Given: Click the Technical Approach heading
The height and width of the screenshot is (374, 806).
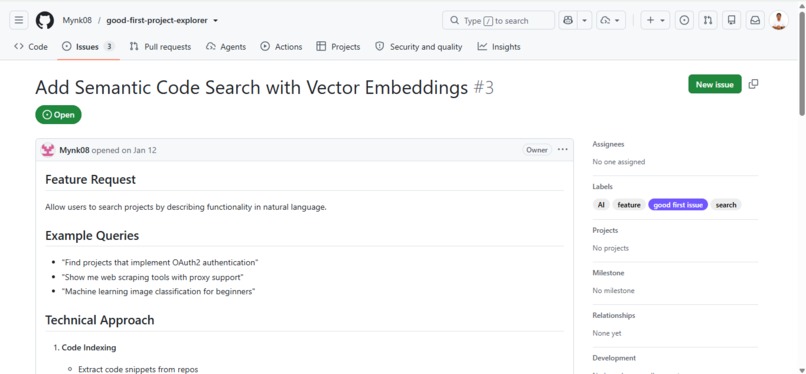Looking at the screenshot, I should tap(100, 320).
